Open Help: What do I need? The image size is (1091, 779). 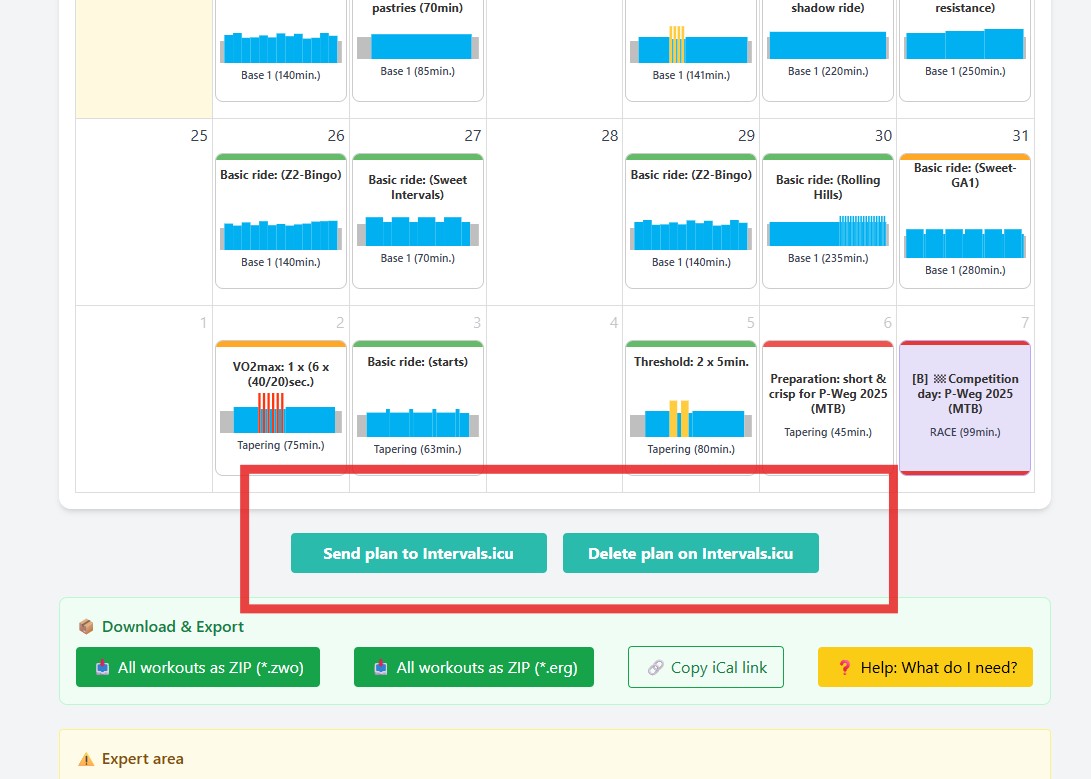924,667
